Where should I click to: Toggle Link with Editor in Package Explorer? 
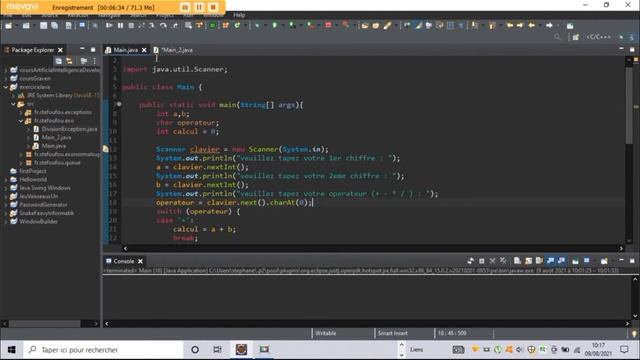[69, 61]
